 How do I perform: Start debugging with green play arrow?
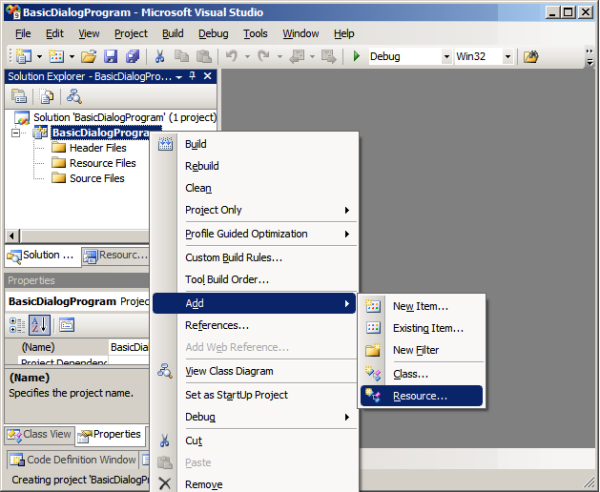(357, 56)
